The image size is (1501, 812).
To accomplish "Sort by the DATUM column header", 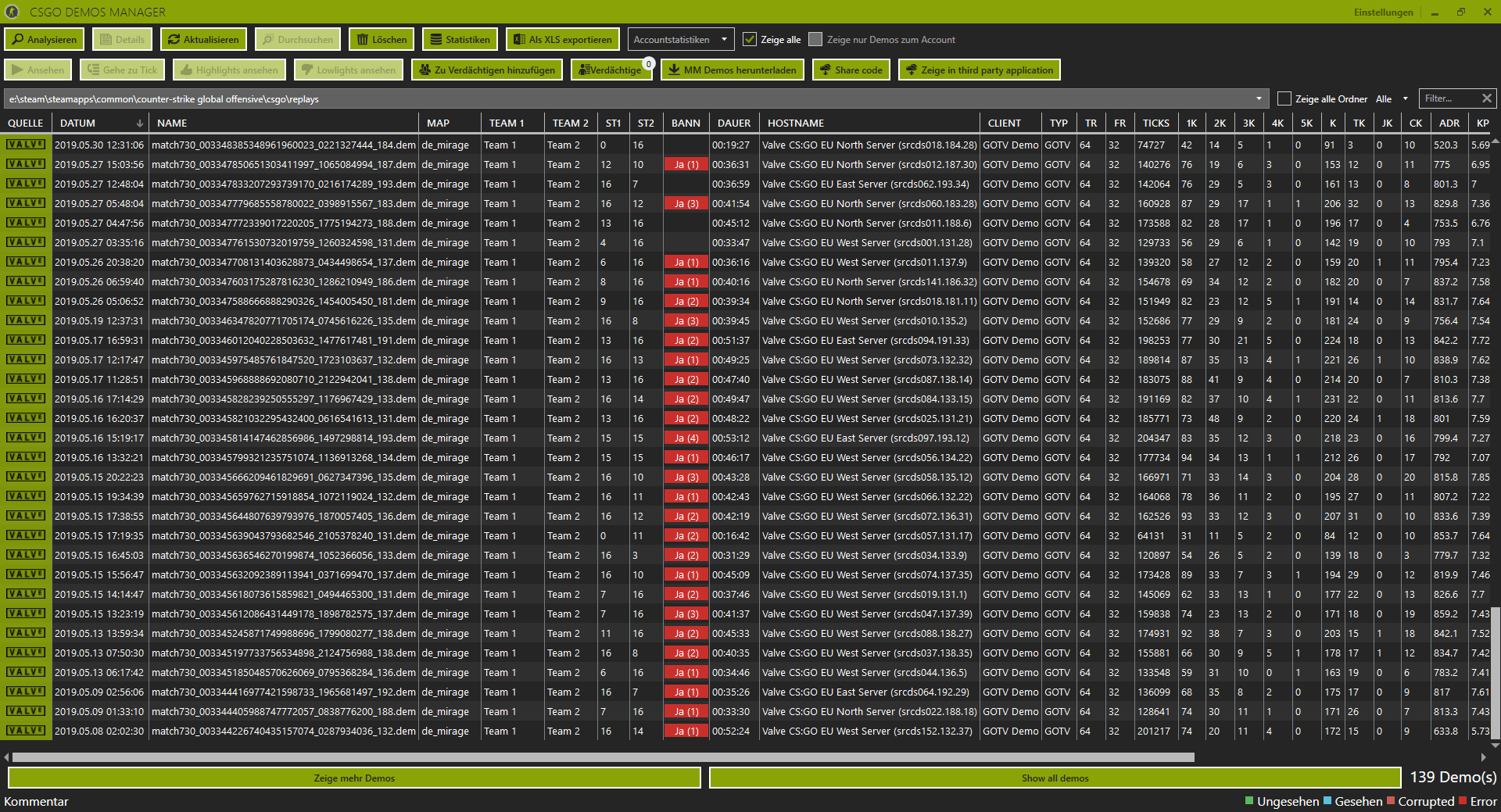I will 101,123.
